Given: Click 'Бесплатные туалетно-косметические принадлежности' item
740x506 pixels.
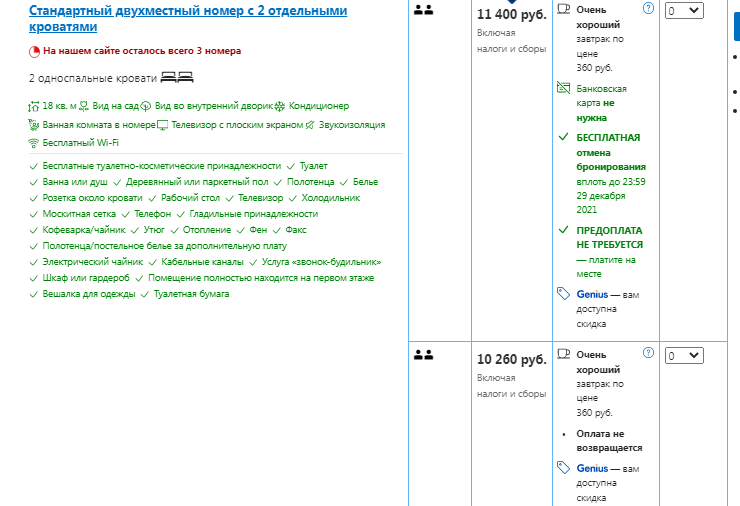Looking at the screenshot, I should tap(162, 166).
